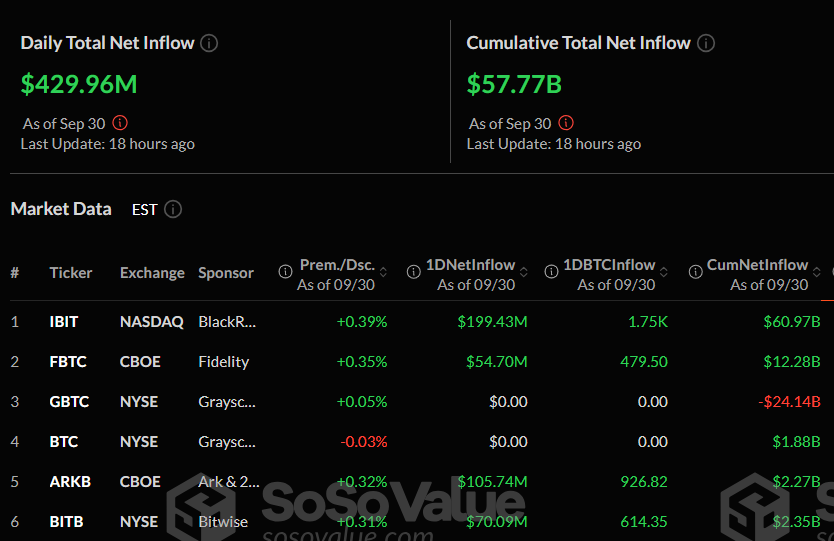Viewport: 834px width, 541px height.
Task: Sort by 1DNetInflow column arrows
Action: coord(523,272)
